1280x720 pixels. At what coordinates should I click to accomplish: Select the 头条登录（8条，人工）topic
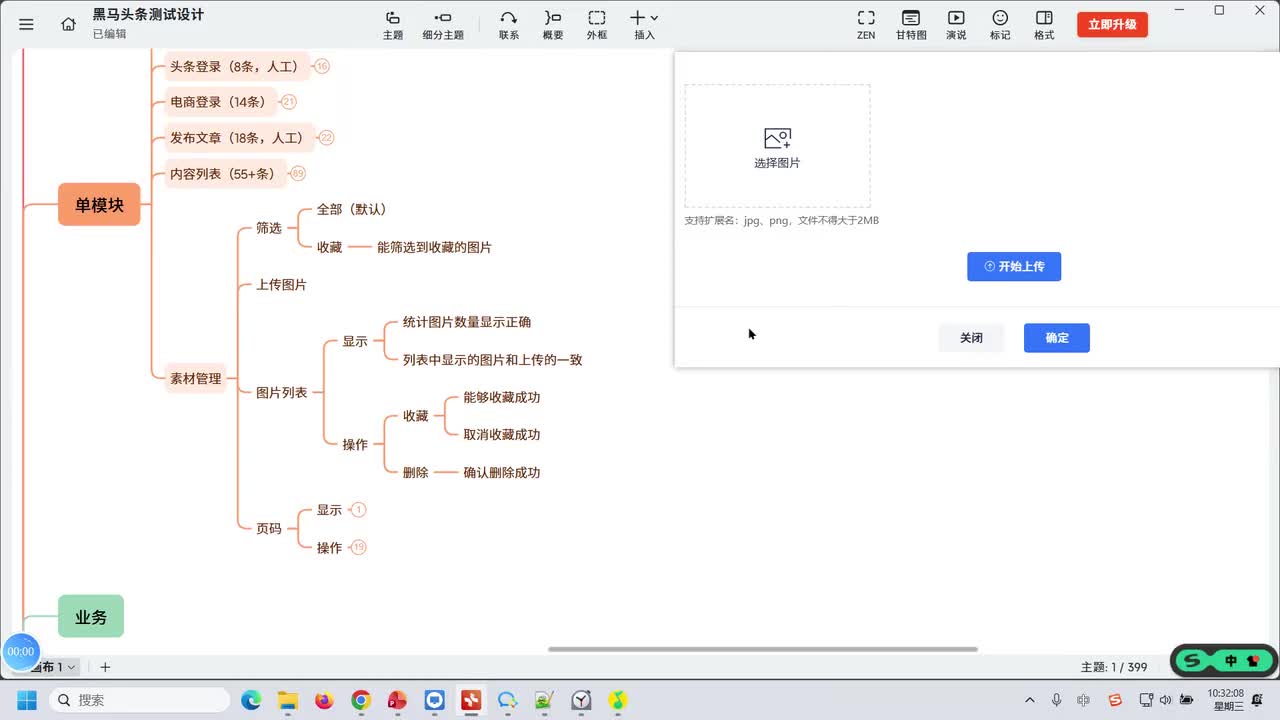(235, 66)
